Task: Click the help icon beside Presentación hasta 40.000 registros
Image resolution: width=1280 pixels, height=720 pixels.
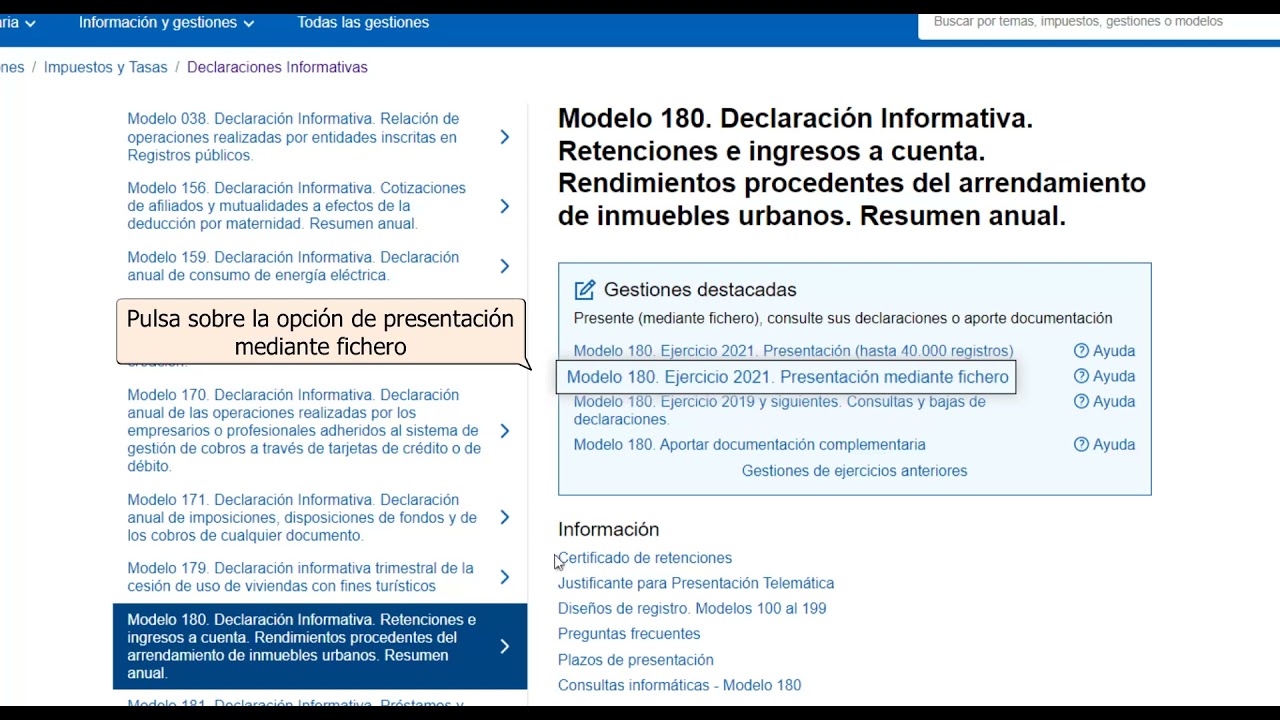Action: (1081, 351)
